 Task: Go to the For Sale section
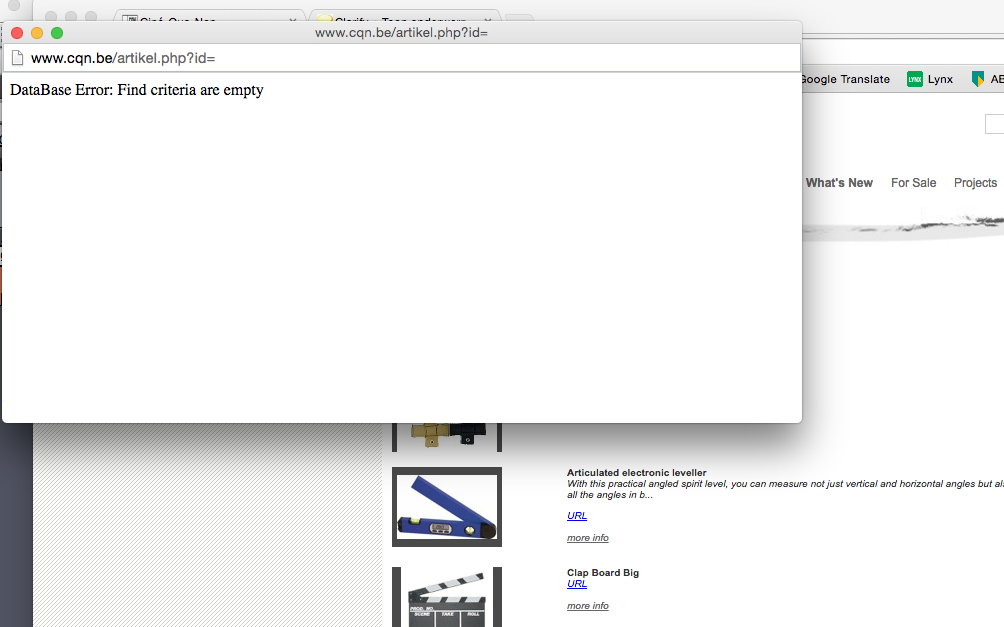[913, 183]
